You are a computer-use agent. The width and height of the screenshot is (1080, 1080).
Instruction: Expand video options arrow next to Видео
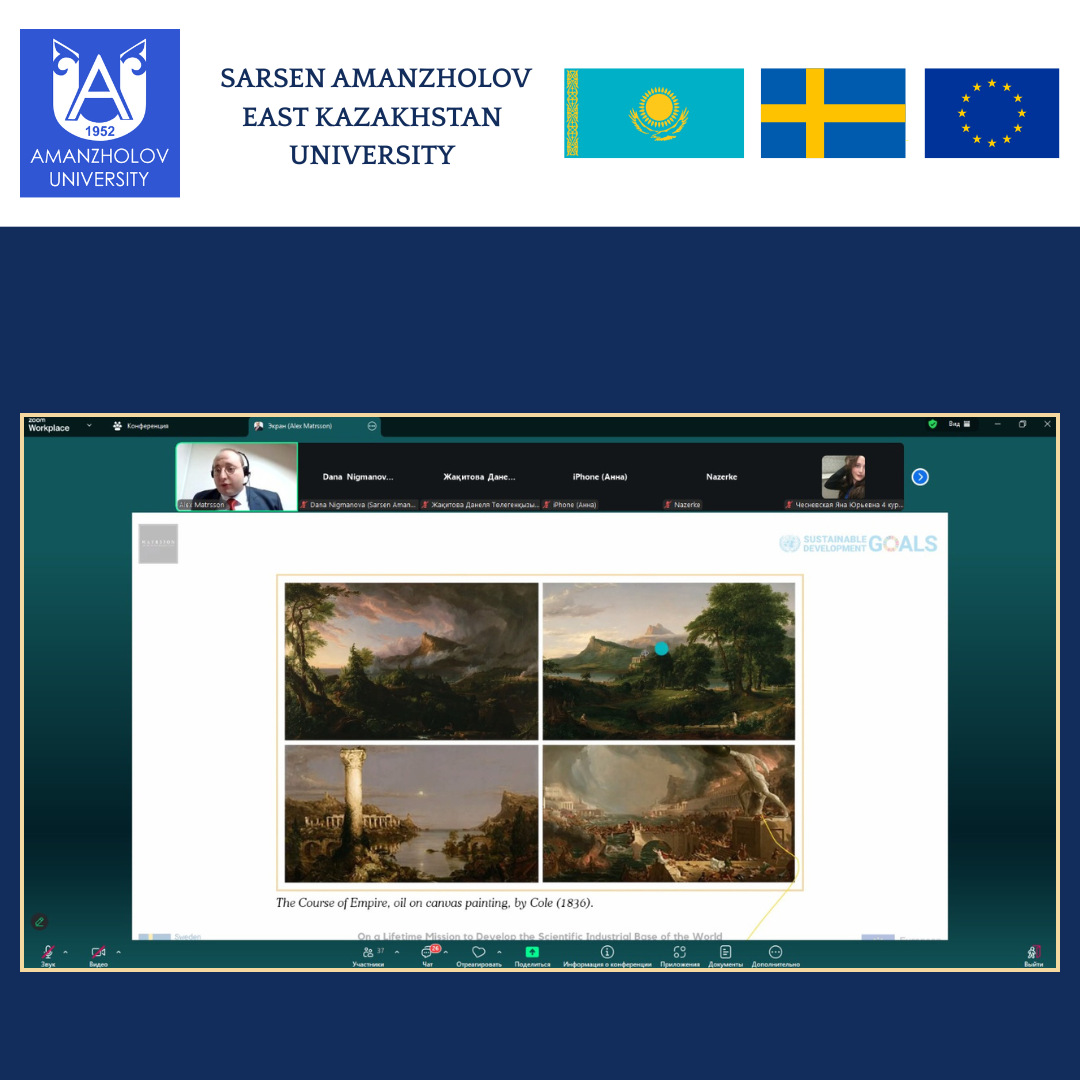pyautogui.click(x=118, y=952)
